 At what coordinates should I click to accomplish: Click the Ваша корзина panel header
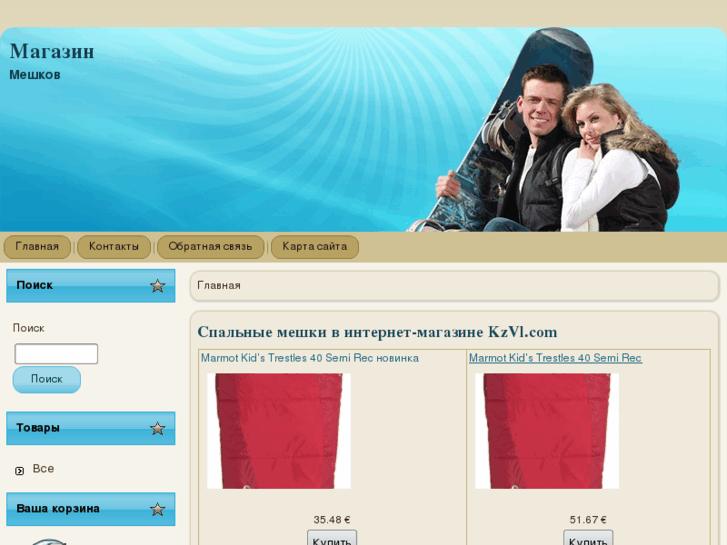coord(91,509)
